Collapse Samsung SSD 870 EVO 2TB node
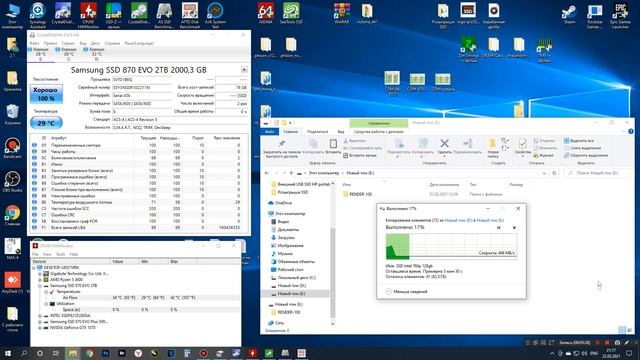640x360 pixels. pyautogui.click(x=40, y=286)
